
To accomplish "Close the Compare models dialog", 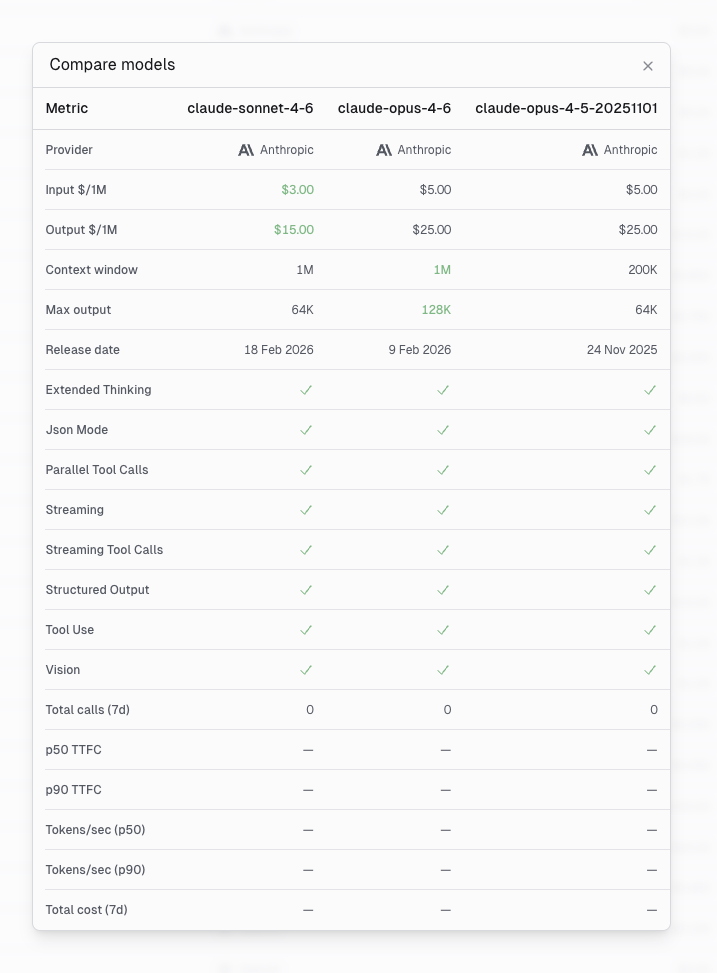I will (647, 66).
